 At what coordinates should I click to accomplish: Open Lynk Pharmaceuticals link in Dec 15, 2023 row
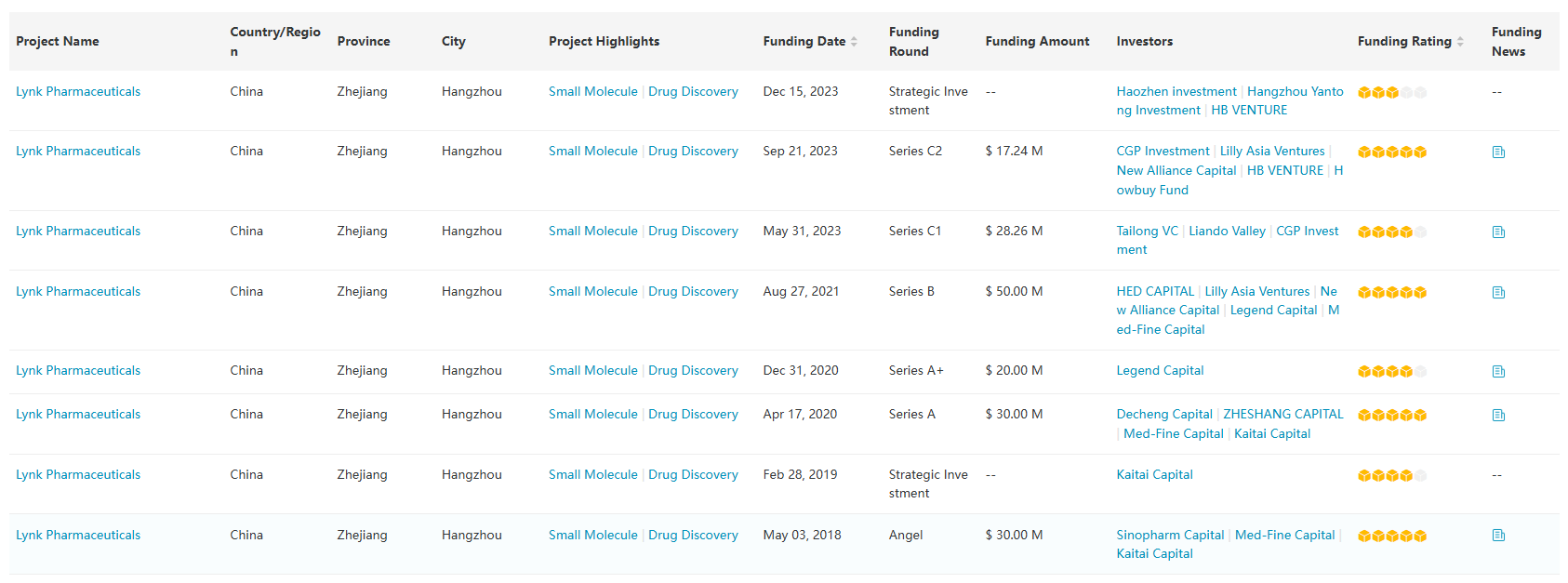coord(78,92)
